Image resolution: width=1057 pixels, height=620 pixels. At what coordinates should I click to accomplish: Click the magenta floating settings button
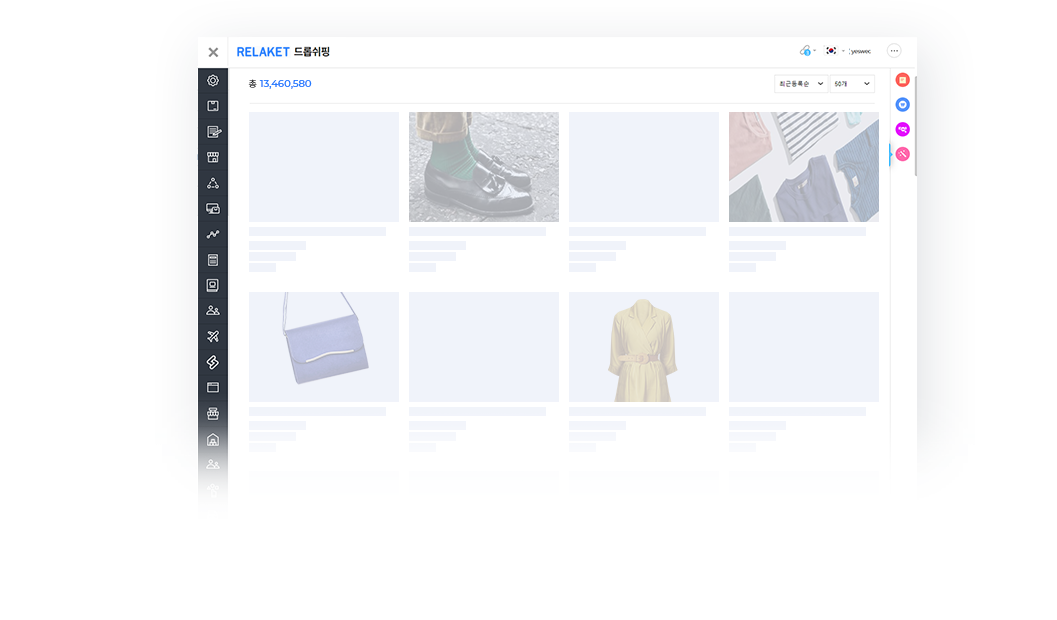(903, 128)
